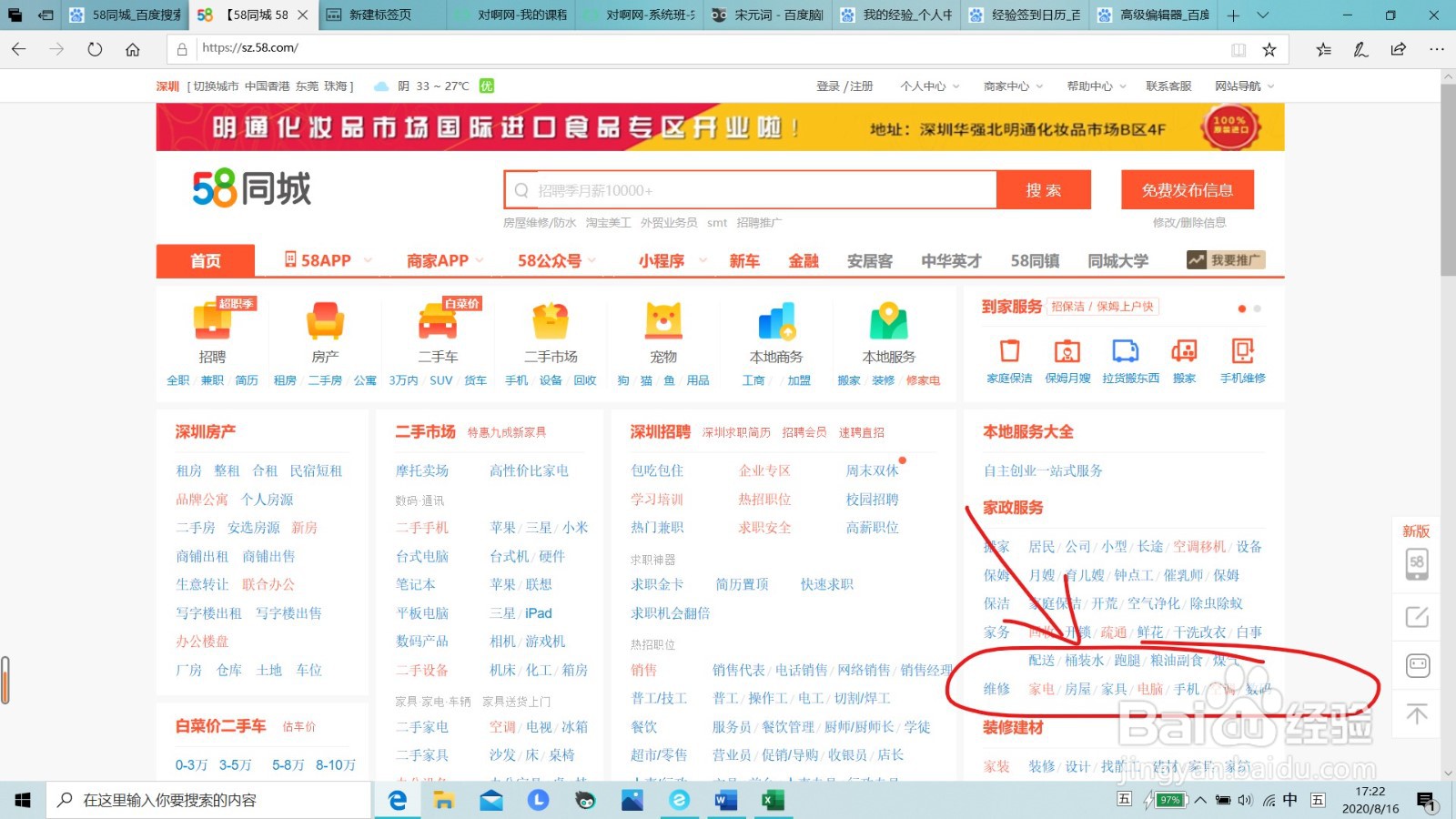Click the Windows Start button
This screenshot has width=1456, height=819.
tap(23, 800)
